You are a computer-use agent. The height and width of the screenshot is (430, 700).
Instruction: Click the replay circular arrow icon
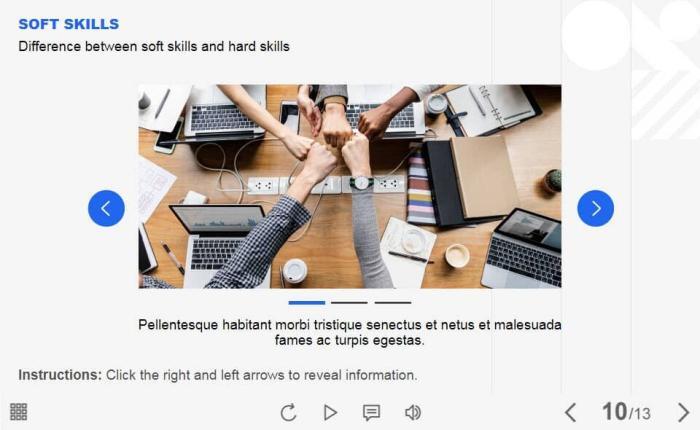(288, 412)
